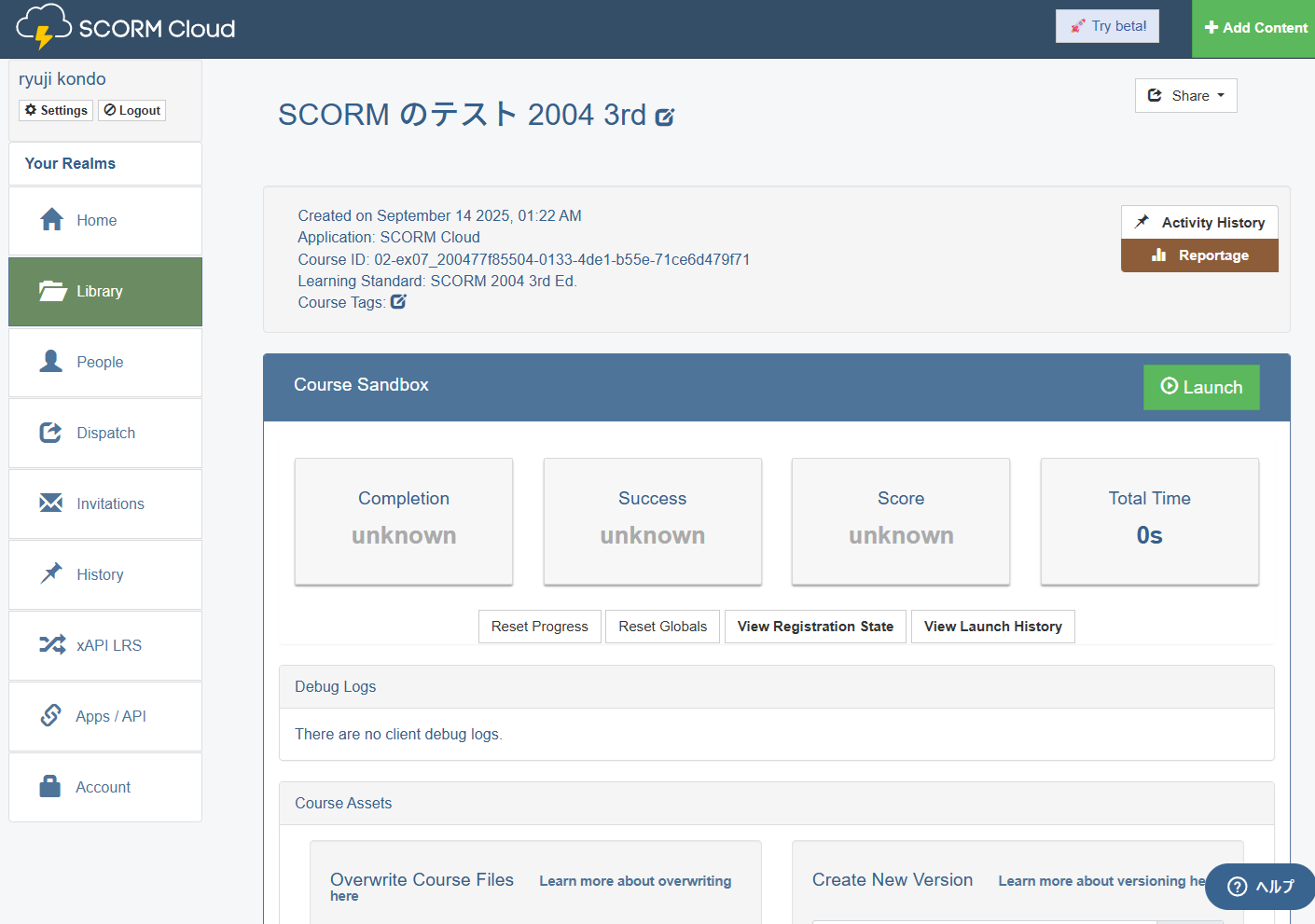Click the edit icon beside course title

point(664,117)
